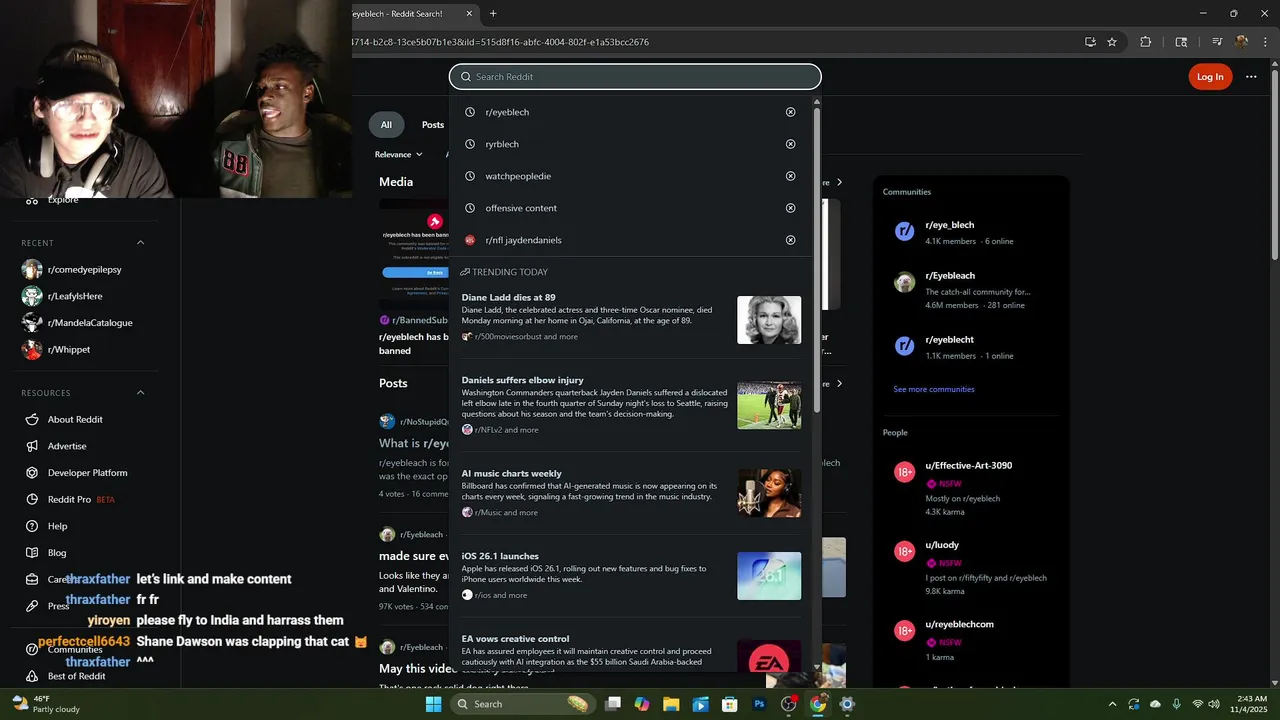Open Reddit three-dot overflow menu

(x=1251, y=77)
